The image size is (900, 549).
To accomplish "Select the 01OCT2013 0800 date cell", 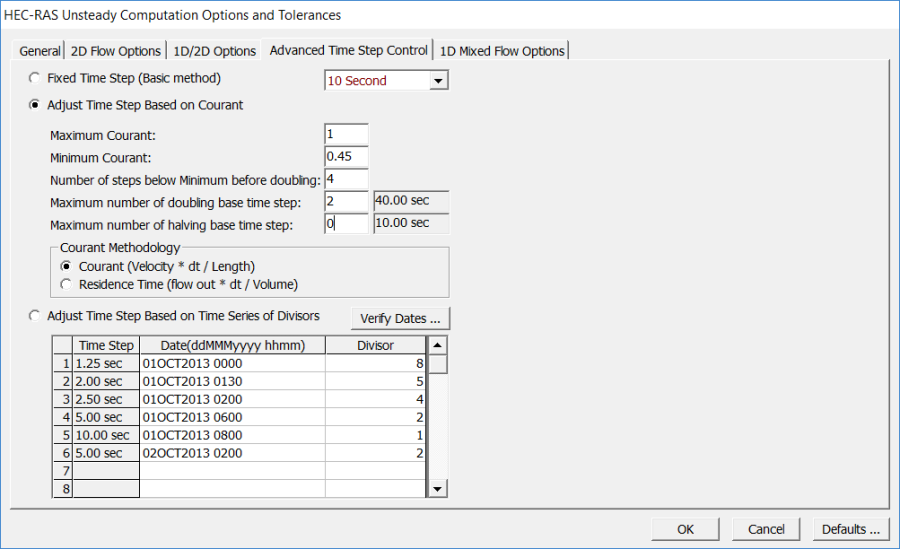I will (231, 435).
